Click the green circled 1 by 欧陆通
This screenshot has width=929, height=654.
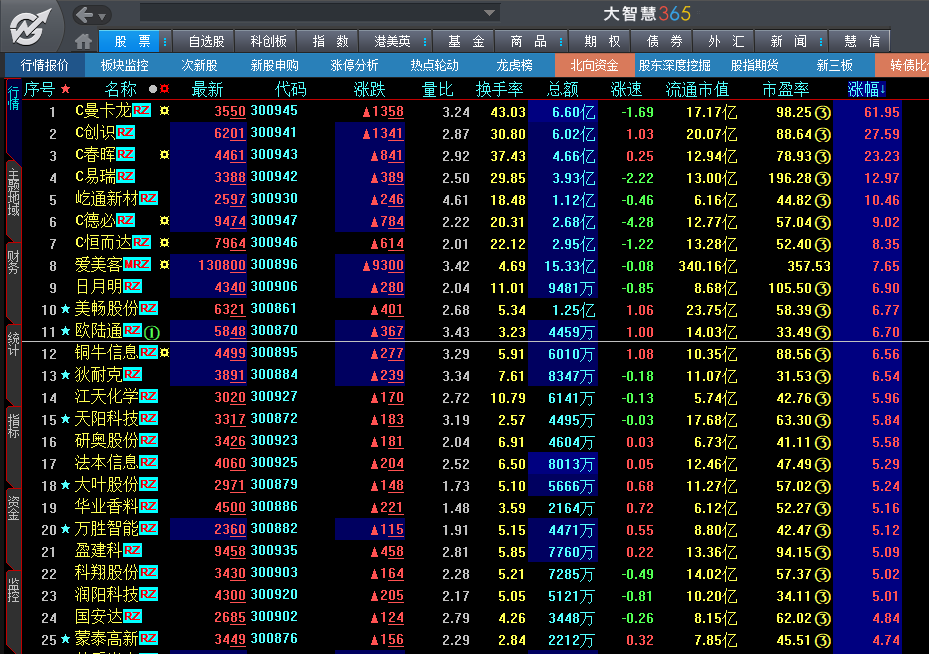click(152, 332)
